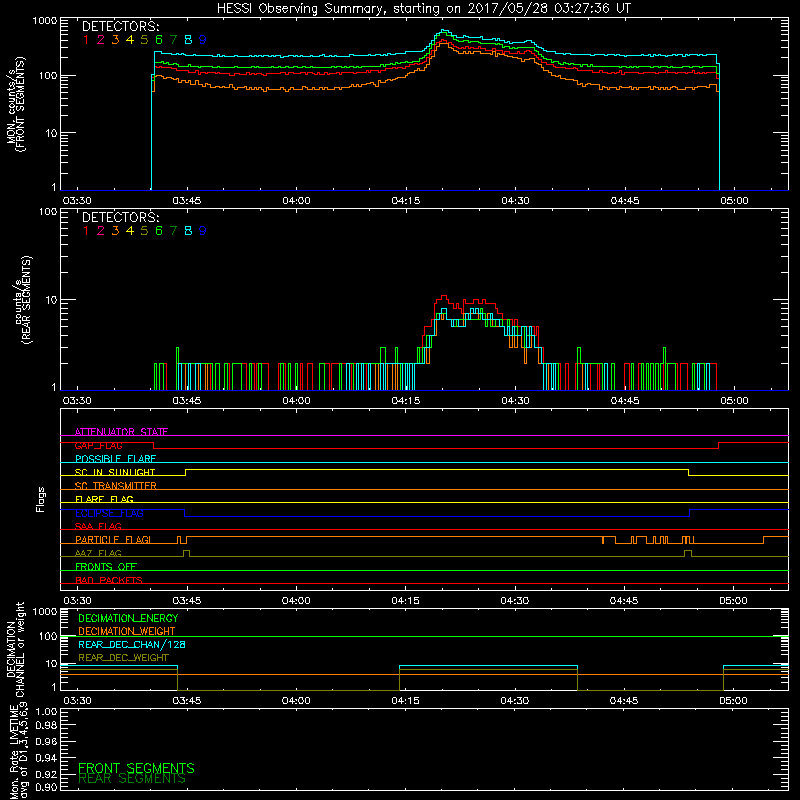Click 03:45 tick under the Flags plot
Screen dimensions: 800x800
pyautogui.click(x=187, y=601)
